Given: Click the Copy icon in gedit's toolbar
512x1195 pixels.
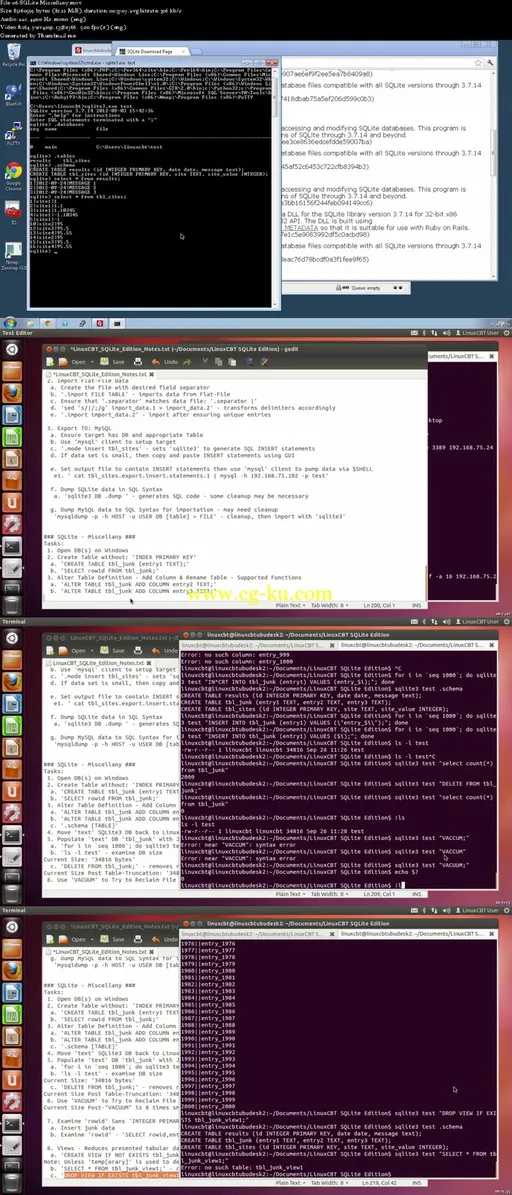Looking at the screenshot, I should point(219,362).
